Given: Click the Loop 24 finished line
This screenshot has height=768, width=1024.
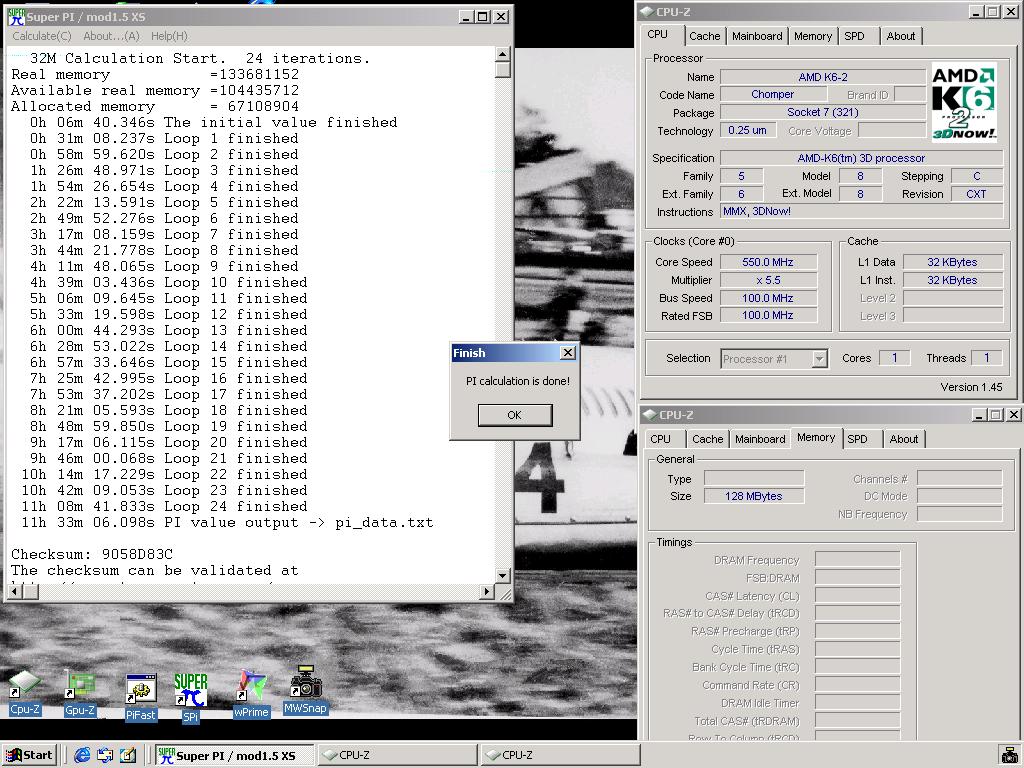Looking at the screenshot, I should [x=165, y=507].
